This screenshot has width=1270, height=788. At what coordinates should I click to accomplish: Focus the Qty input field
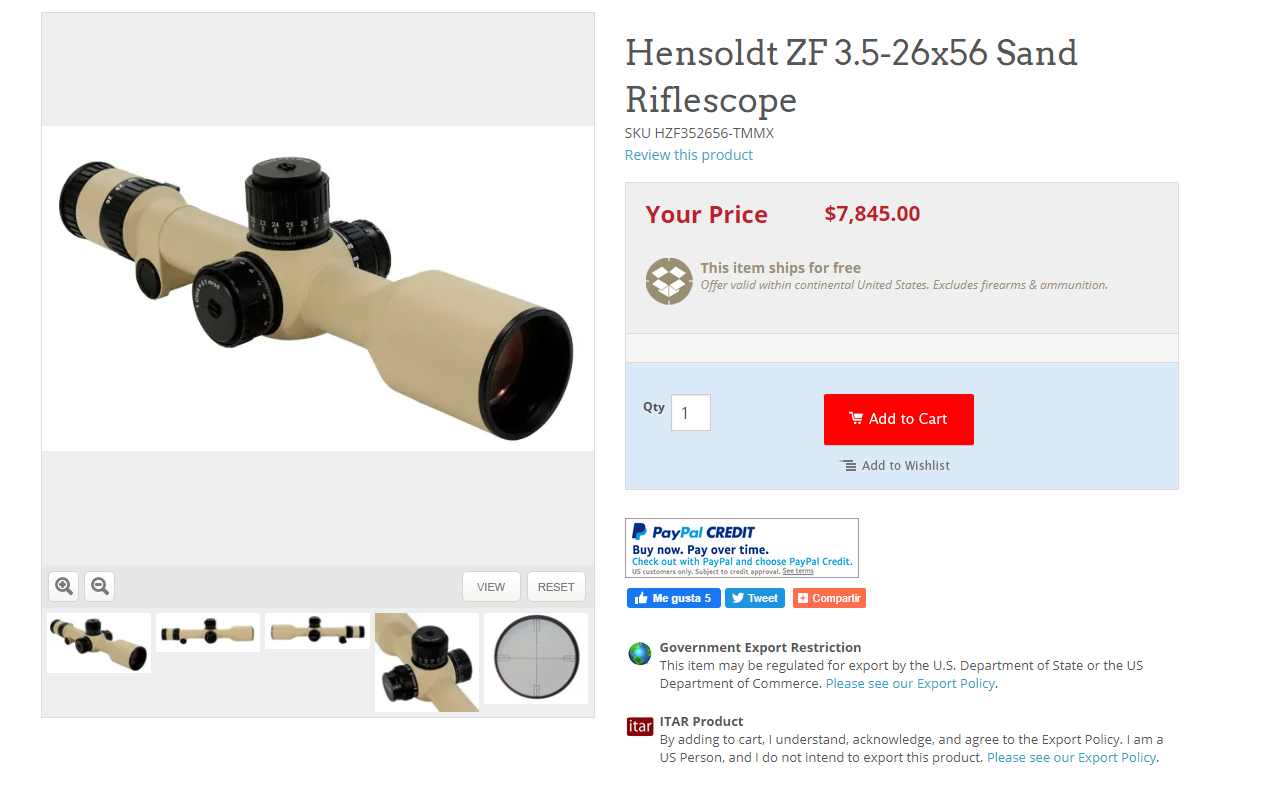point(691,413)
